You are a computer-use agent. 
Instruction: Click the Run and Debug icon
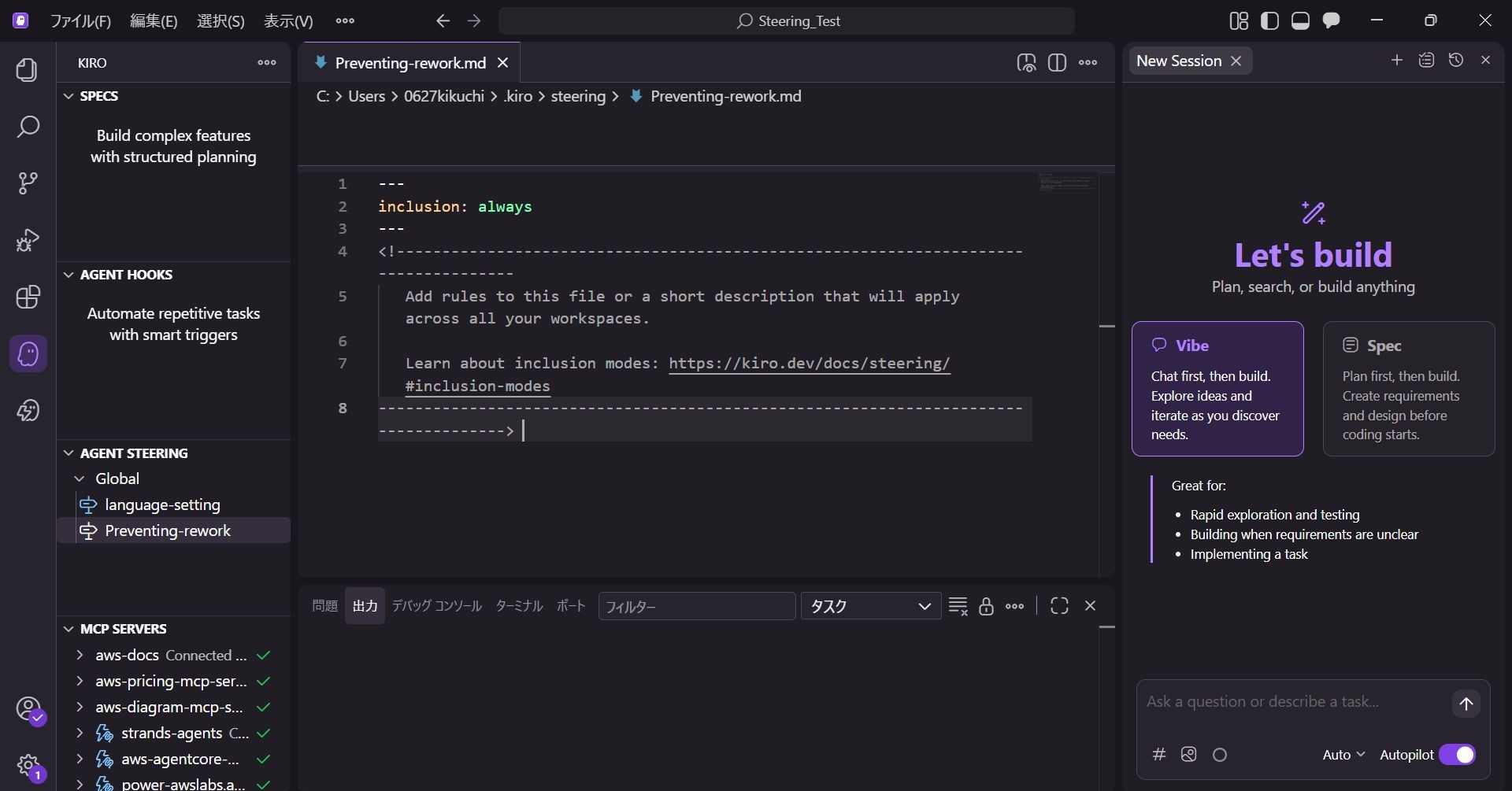pos(28,240)
